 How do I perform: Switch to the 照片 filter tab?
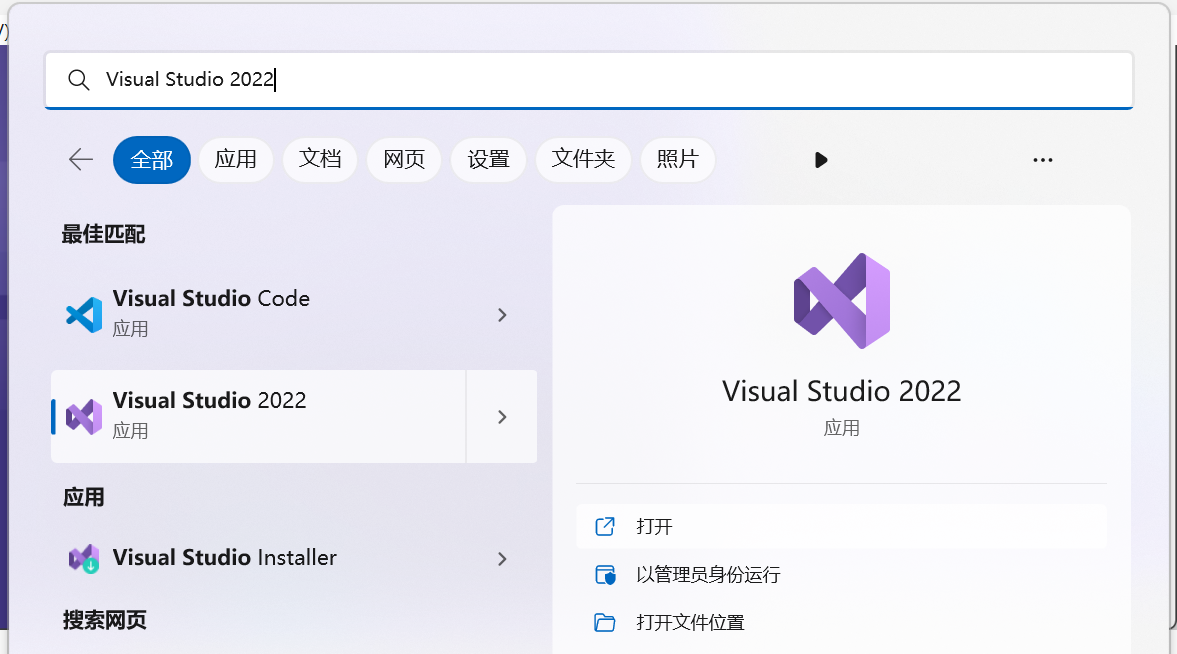click(x=677, y=159)
